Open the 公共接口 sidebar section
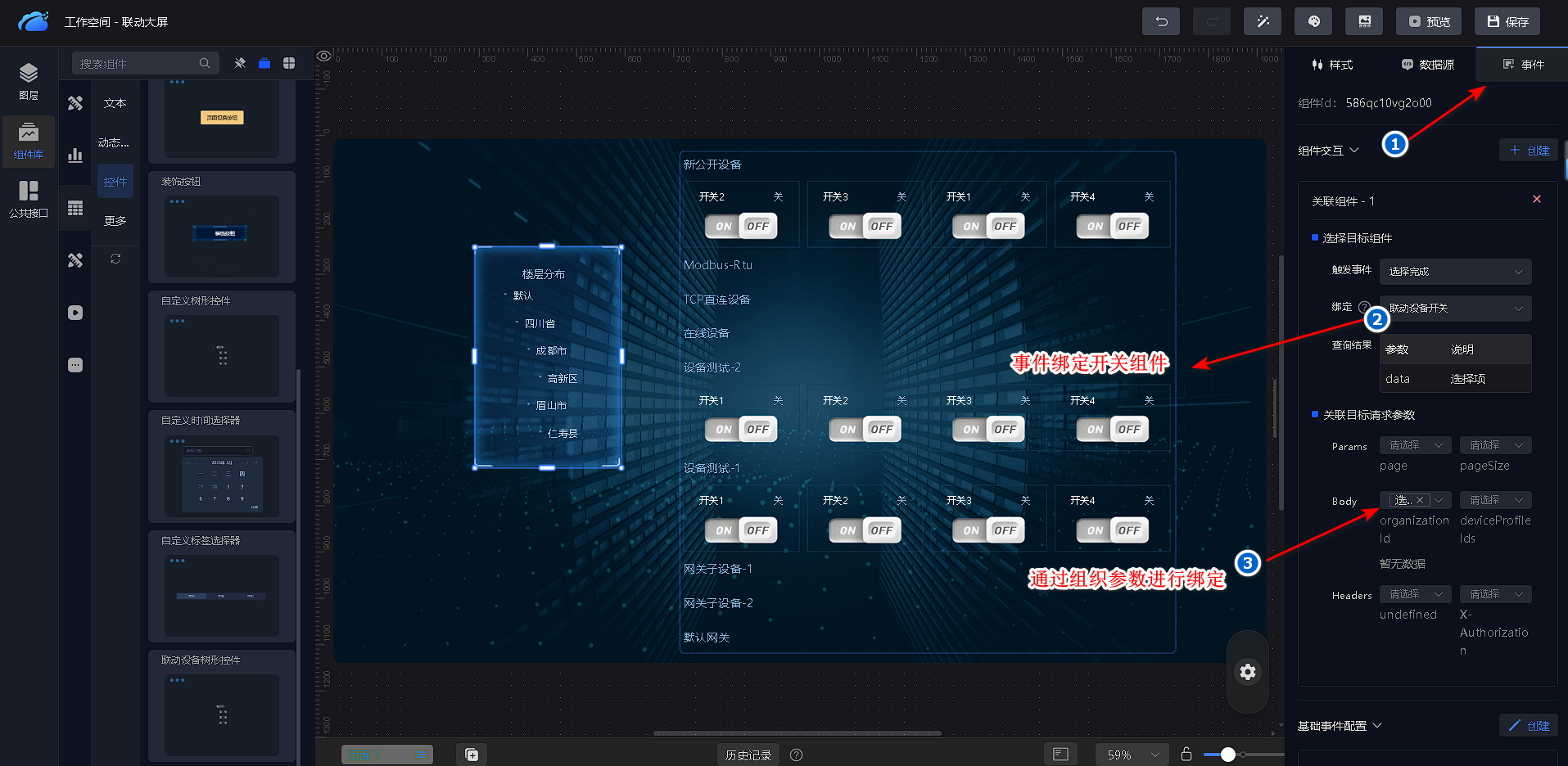Screen dimensions: 1568x766 [29, 199]
